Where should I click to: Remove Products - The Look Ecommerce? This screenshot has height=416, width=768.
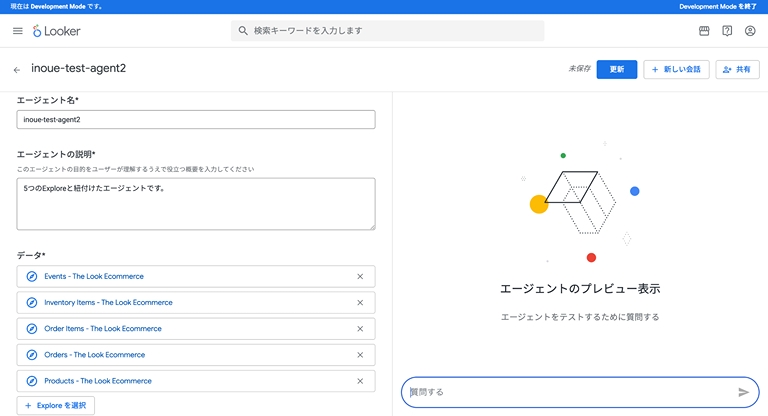(360, 381)
